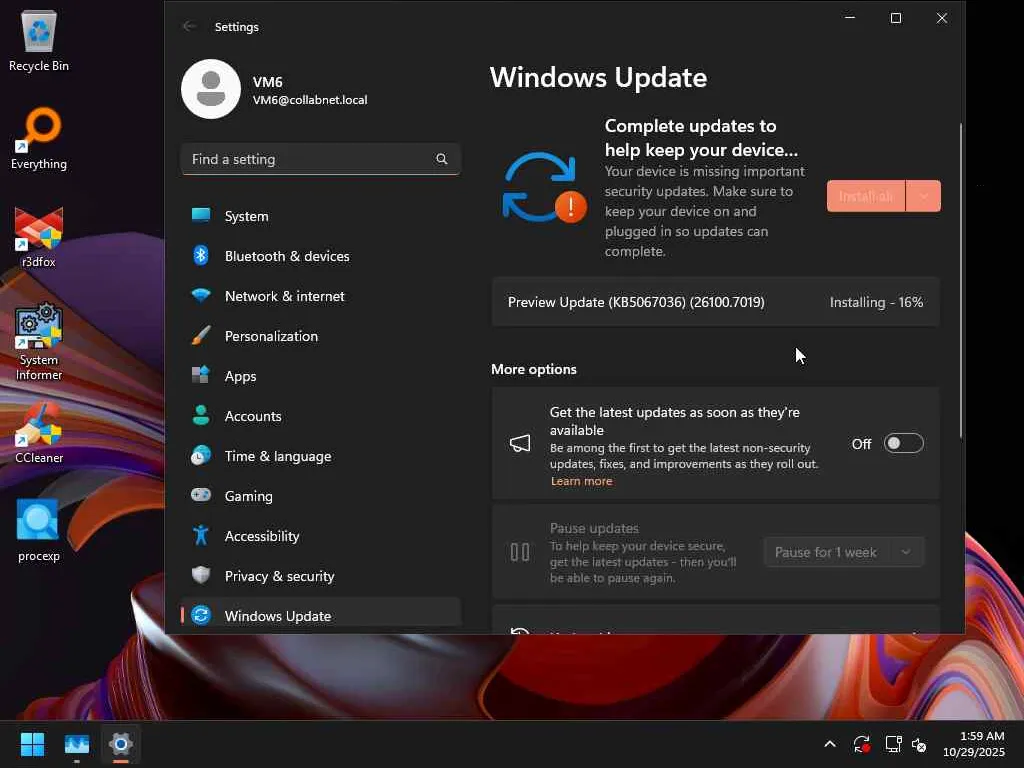Viewport: 1024px width, 768px height.
Task: Launch System Informer desktop shortcut
Action: click(x=39, y=341)
